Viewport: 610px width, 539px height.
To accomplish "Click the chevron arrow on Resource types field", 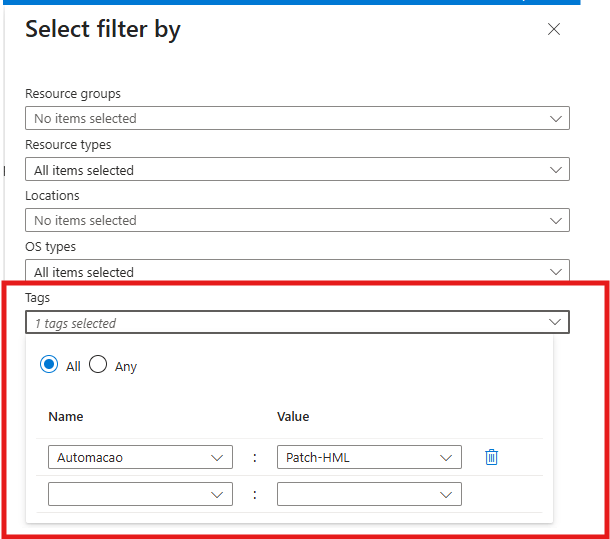I will (x=556, y=170).
